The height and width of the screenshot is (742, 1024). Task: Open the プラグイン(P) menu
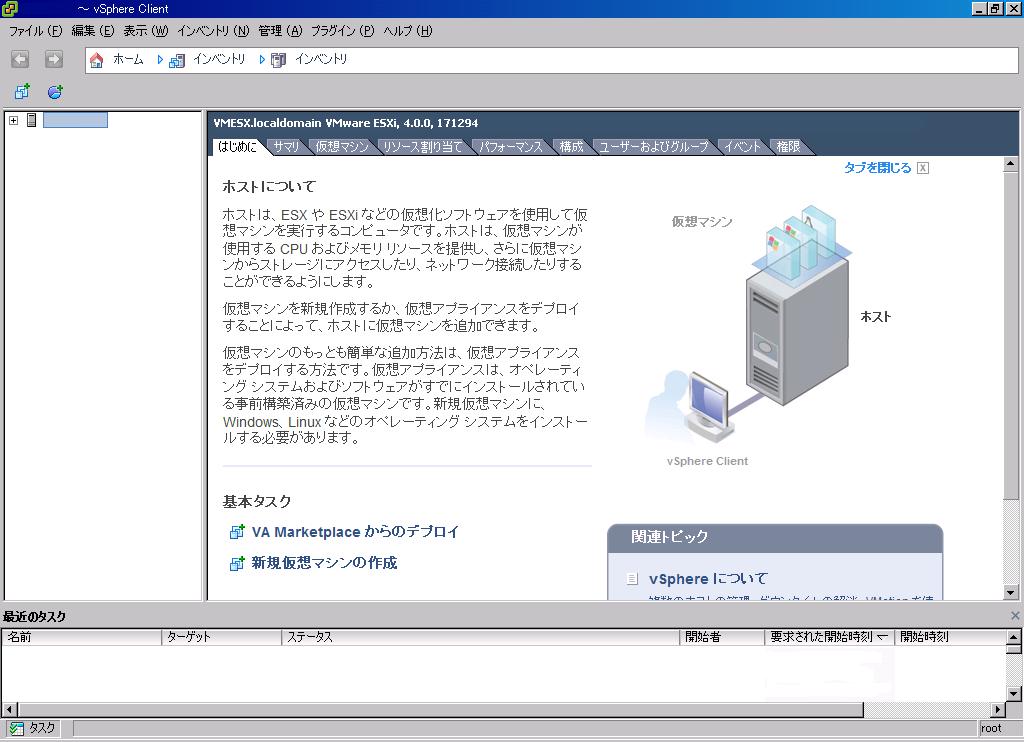(x=342, y=31)
